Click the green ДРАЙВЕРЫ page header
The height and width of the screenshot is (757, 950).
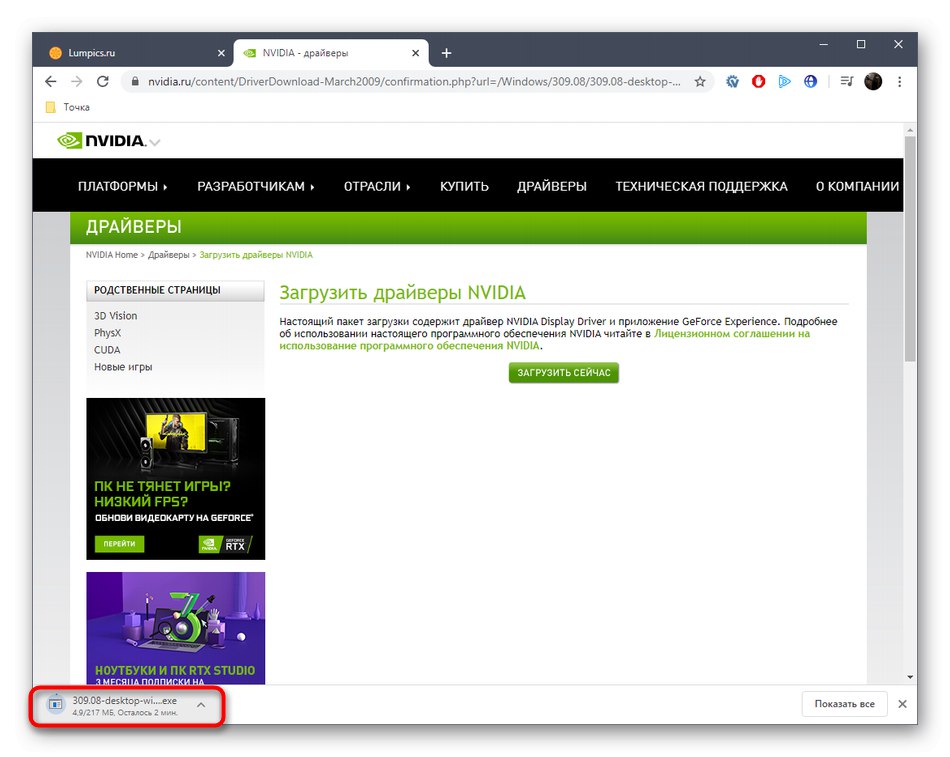(x=468, y=227)
